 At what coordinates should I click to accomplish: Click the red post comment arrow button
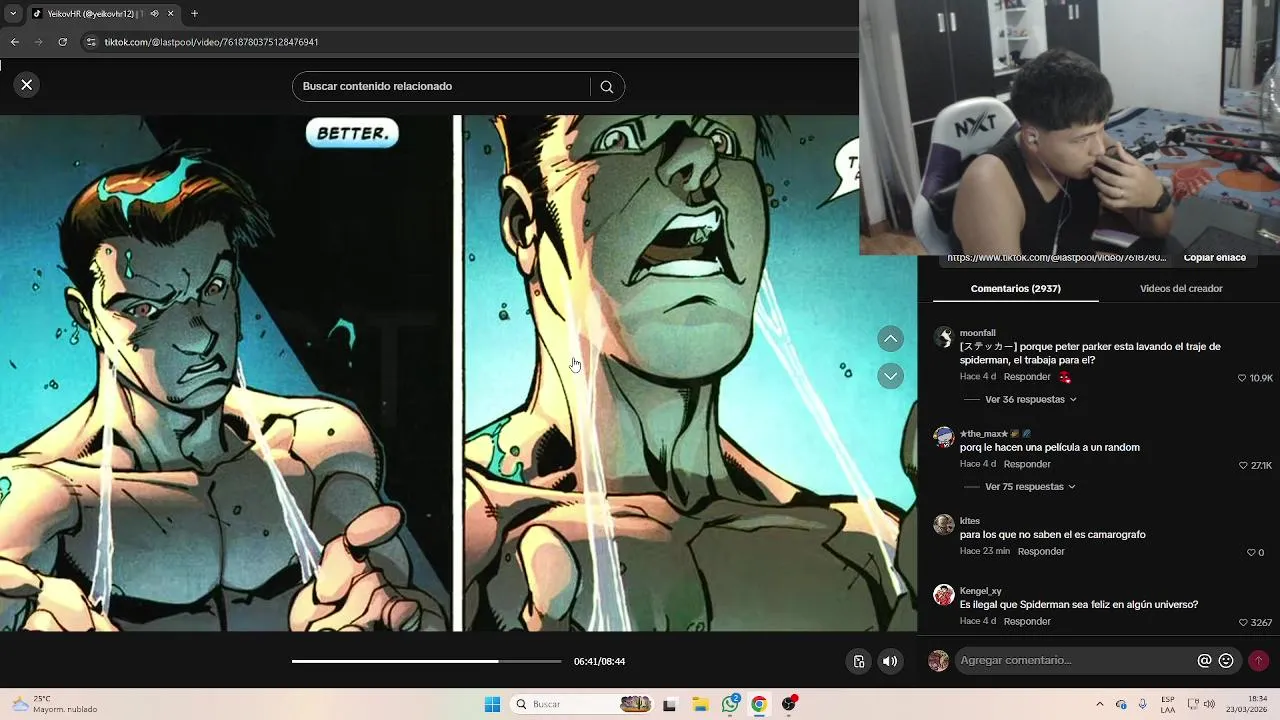[1259, 661]
